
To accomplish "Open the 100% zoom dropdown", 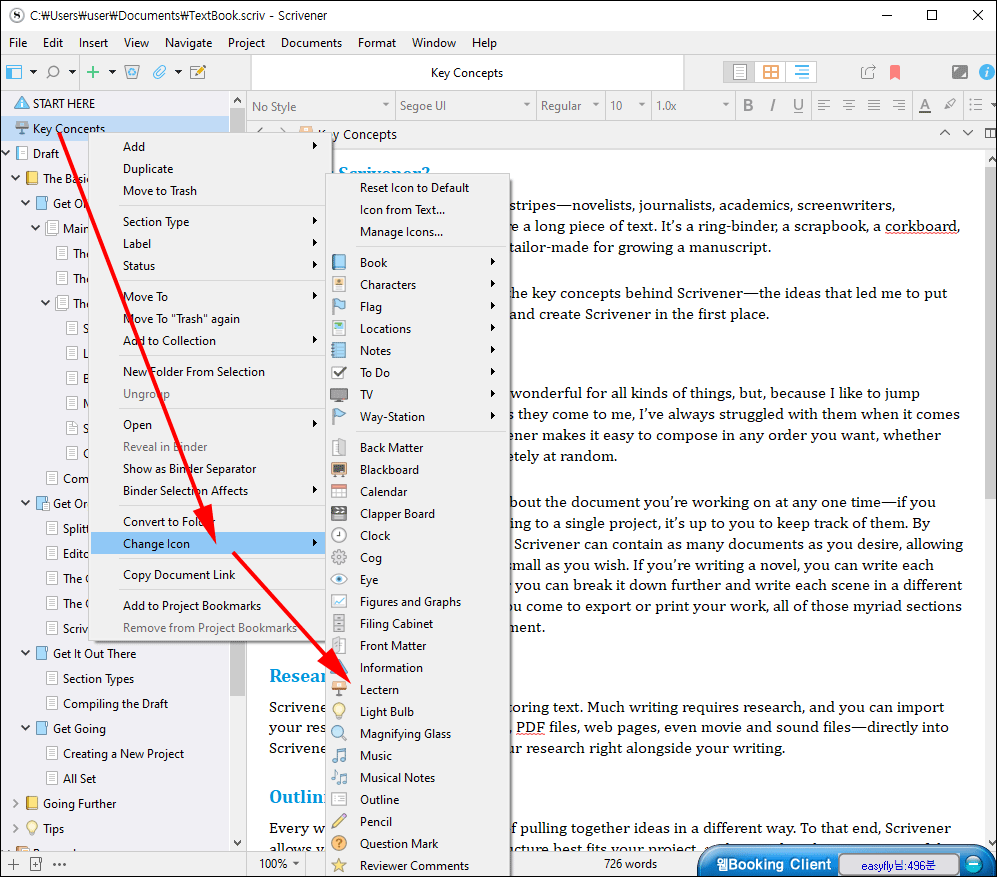I will pos(279,864).
